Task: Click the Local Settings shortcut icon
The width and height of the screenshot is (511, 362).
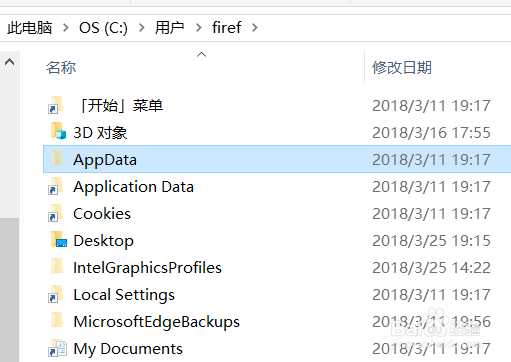Action: [56, 294]
